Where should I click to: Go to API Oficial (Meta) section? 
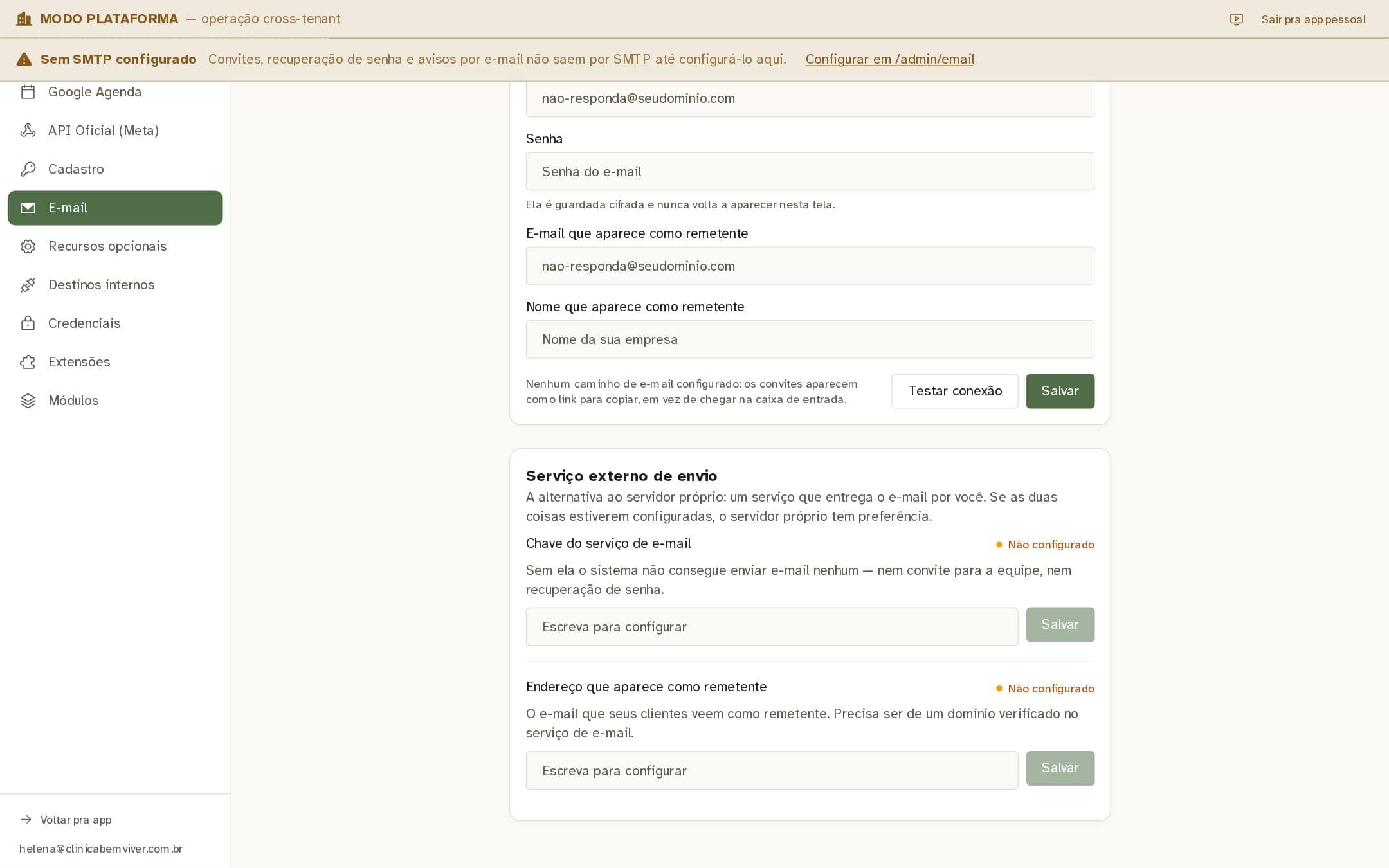coord(115,131)
